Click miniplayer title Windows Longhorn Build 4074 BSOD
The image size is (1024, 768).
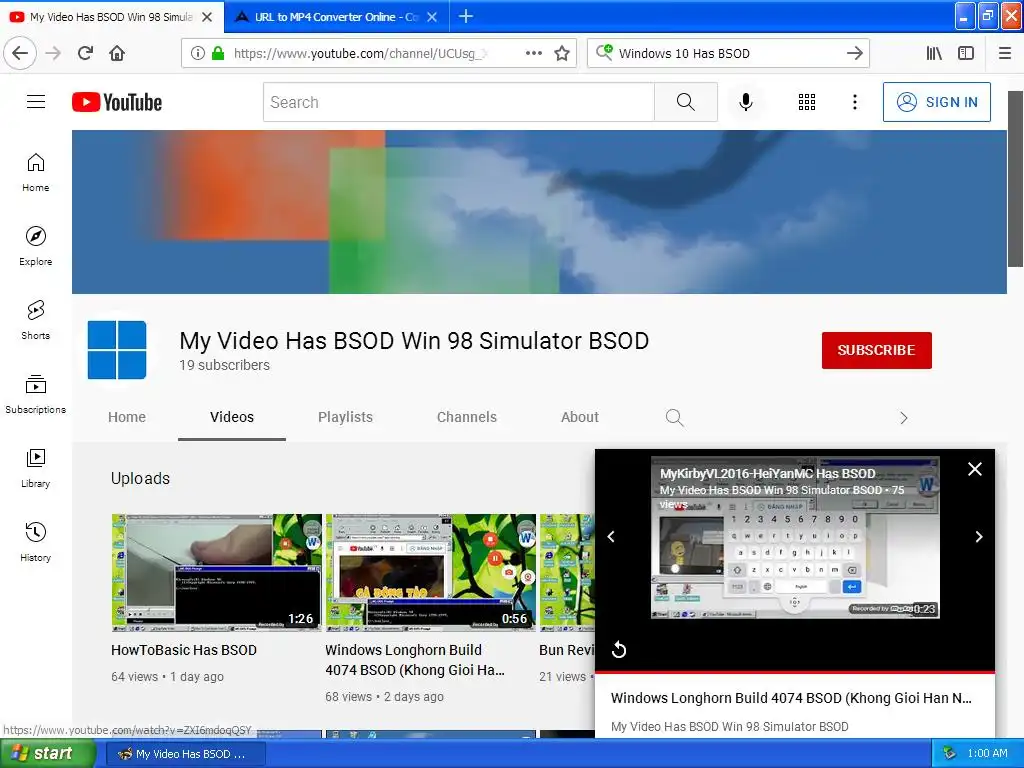[792, 697]
